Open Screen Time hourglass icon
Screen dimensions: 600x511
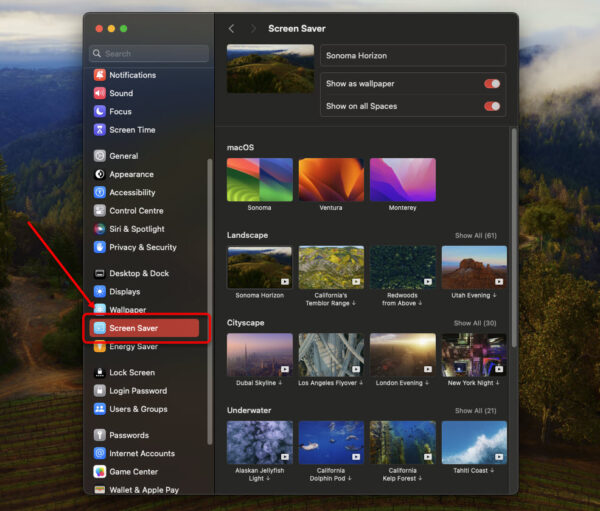(99, 130)
